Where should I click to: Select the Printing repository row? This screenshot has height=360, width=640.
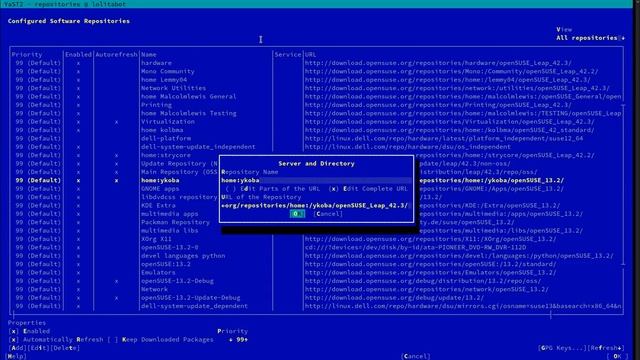pos(316,104)
